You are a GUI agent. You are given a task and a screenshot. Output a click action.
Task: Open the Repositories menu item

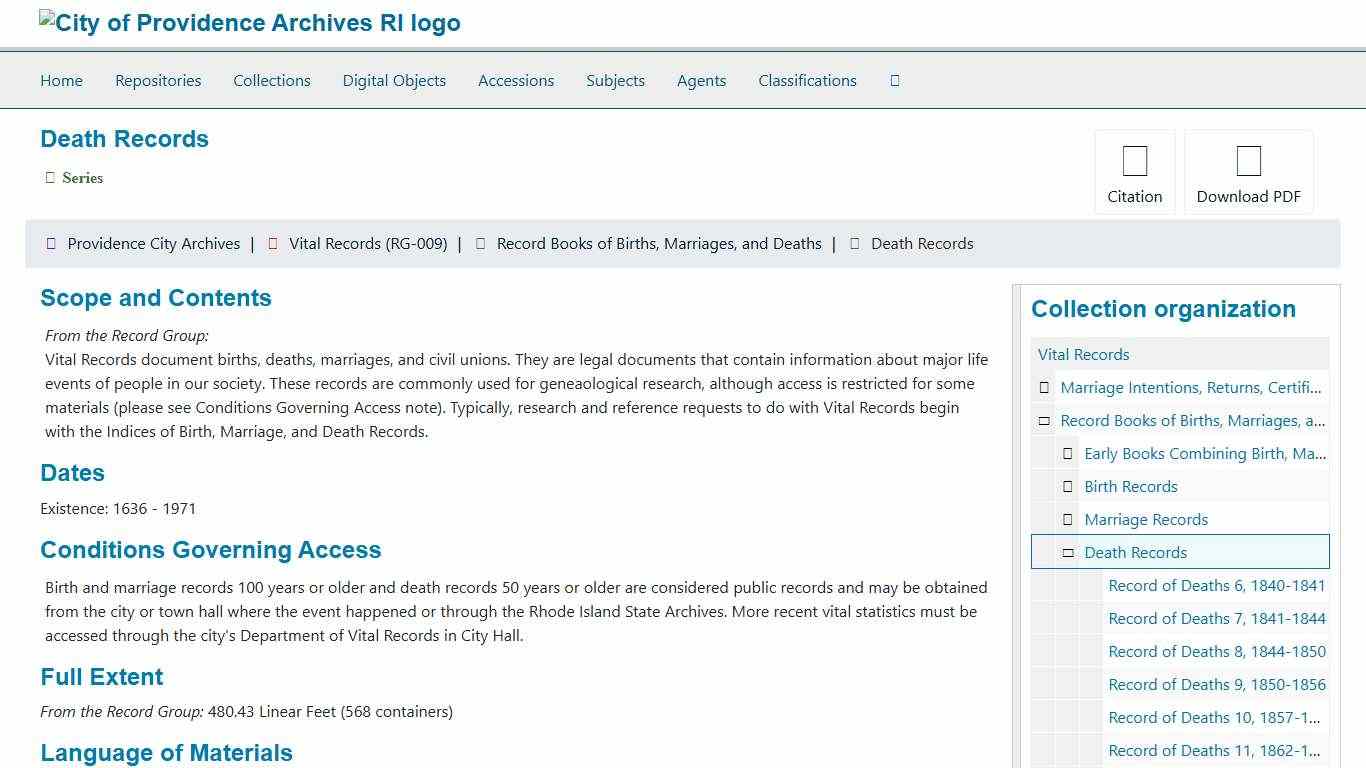(158, 81)
